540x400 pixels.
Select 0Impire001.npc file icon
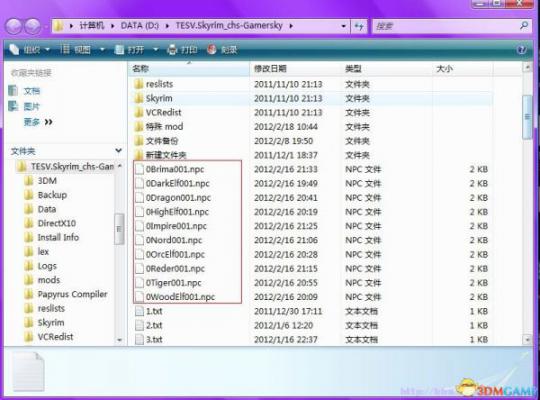139,226
